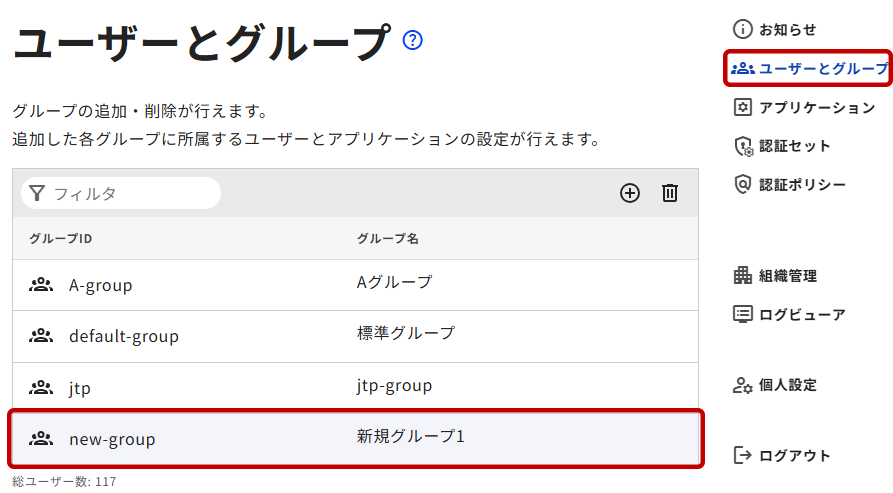Click the フィルタ input field
Image resolution: width=893 pixels, height=493 pixels.
pyautogui.click(x=130, y=193)
